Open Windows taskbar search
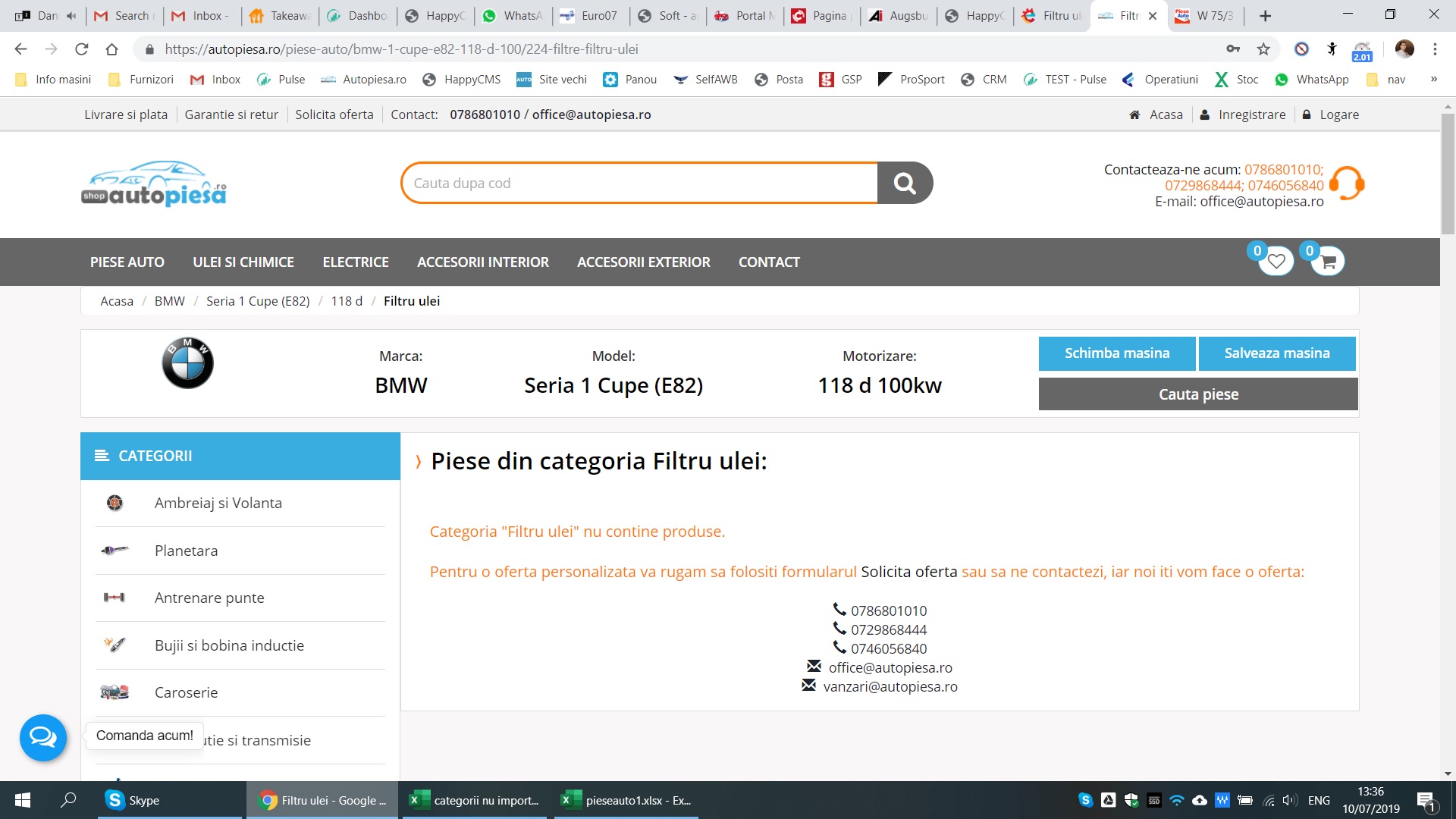 68,800
